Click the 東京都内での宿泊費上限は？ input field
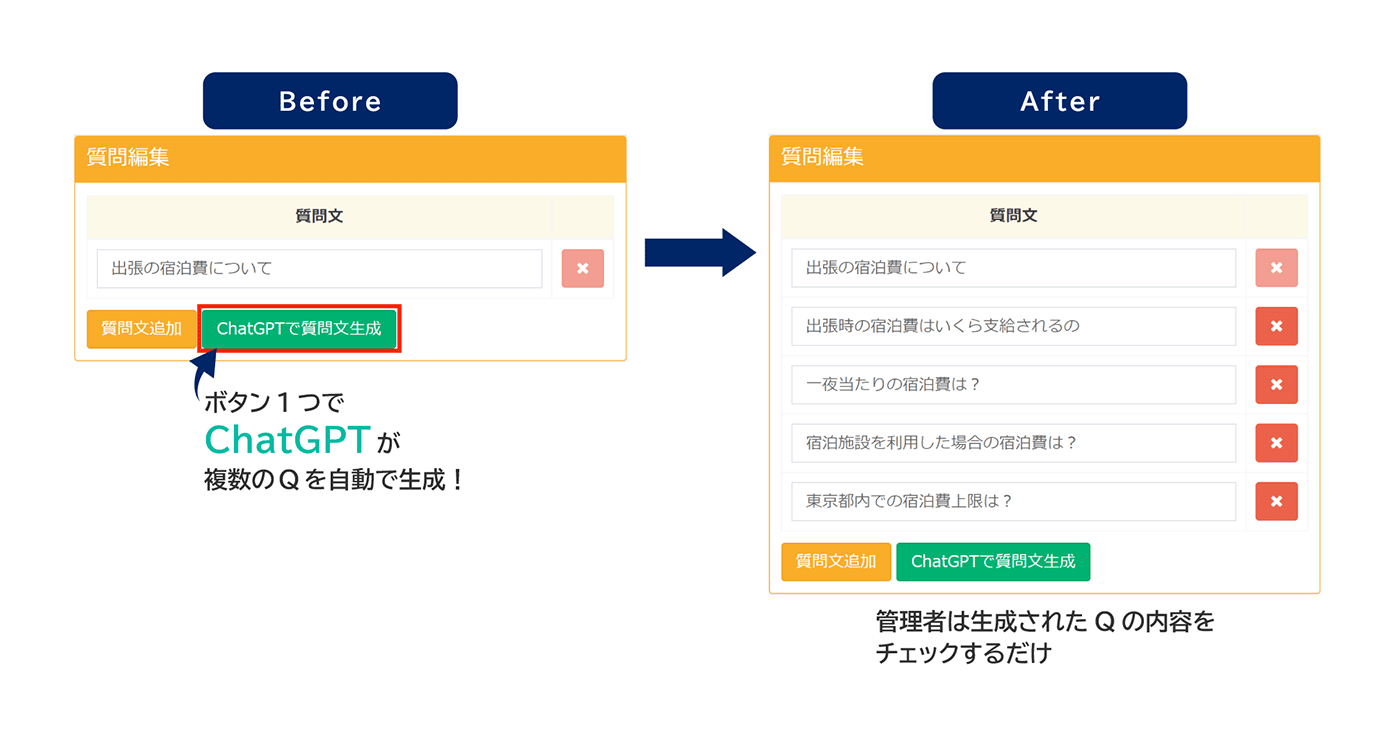 click(x=1014, y=501)
